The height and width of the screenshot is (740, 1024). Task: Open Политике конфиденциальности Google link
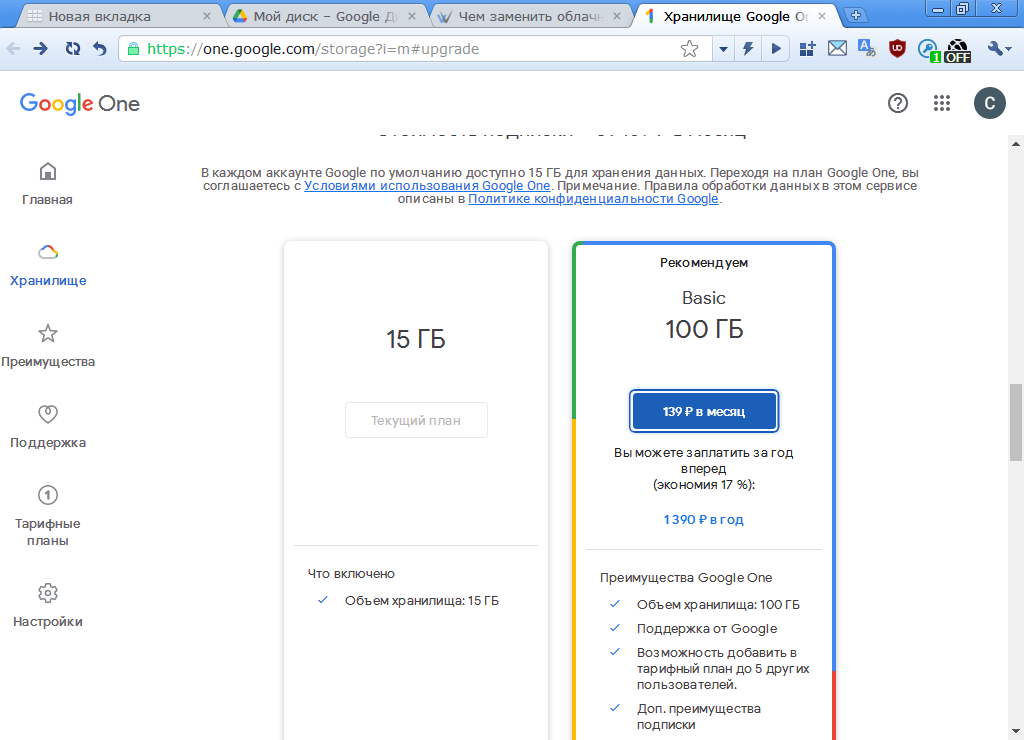(x=593, y=199)
